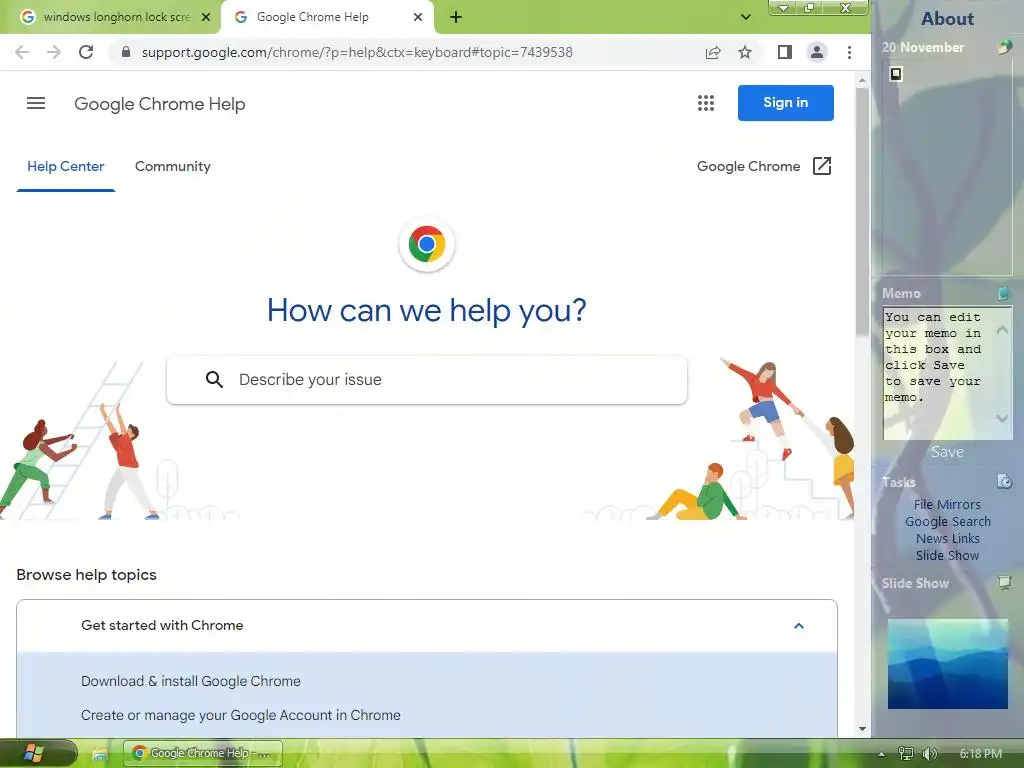Reload the Google Chrome Help page
The image size is (1024, 768).
(86, 52)
